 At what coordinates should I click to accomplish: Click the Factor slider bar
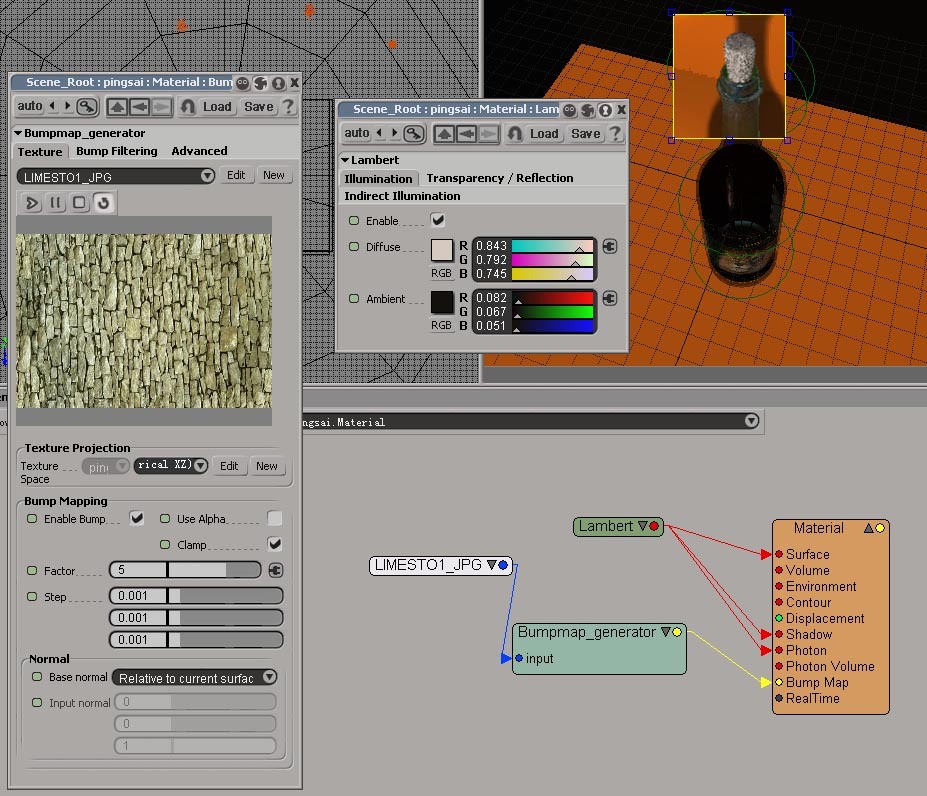[x=185, y=570]
